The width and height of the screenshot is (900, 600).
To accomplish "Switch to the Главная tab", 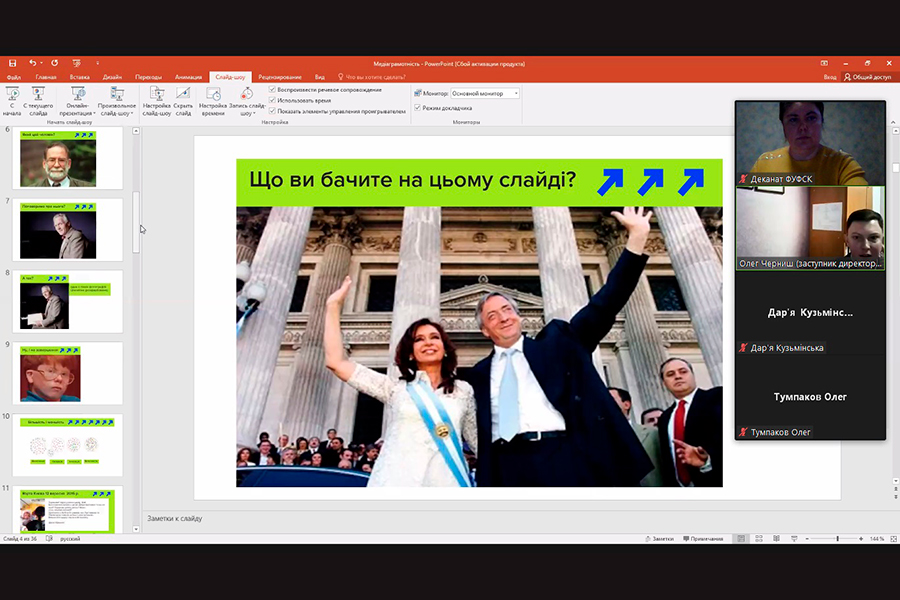I will (46, 77).
